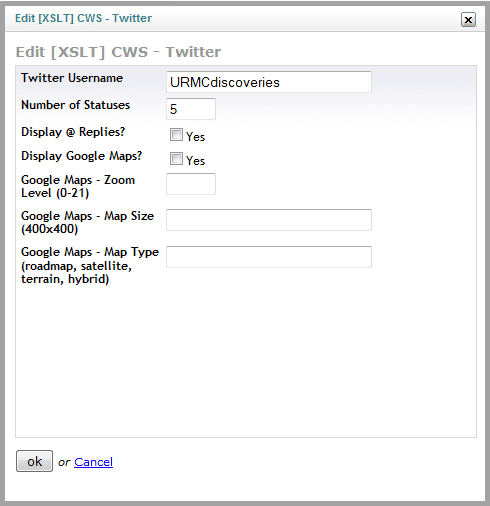
Task: Click the Google Maps - Map Type label
Action: tap(90, 265)
